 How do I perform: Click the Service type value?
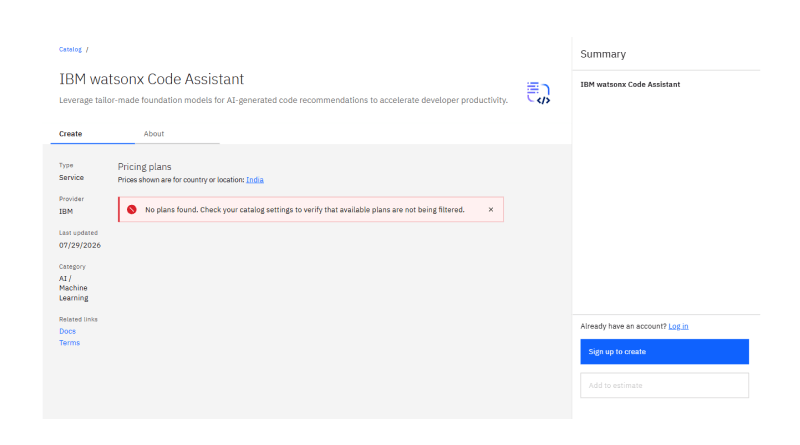tap(71, 178)
